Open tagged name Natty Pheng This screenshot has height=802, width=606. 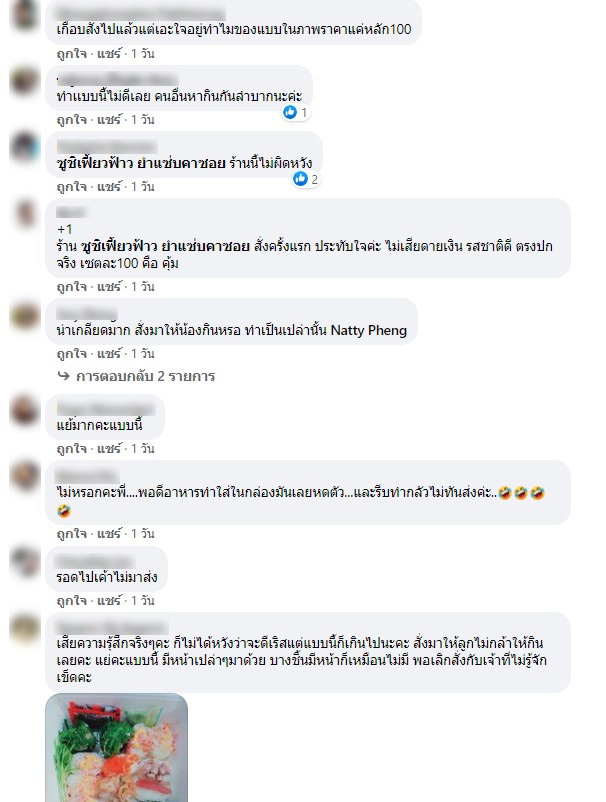coord(369,330)
